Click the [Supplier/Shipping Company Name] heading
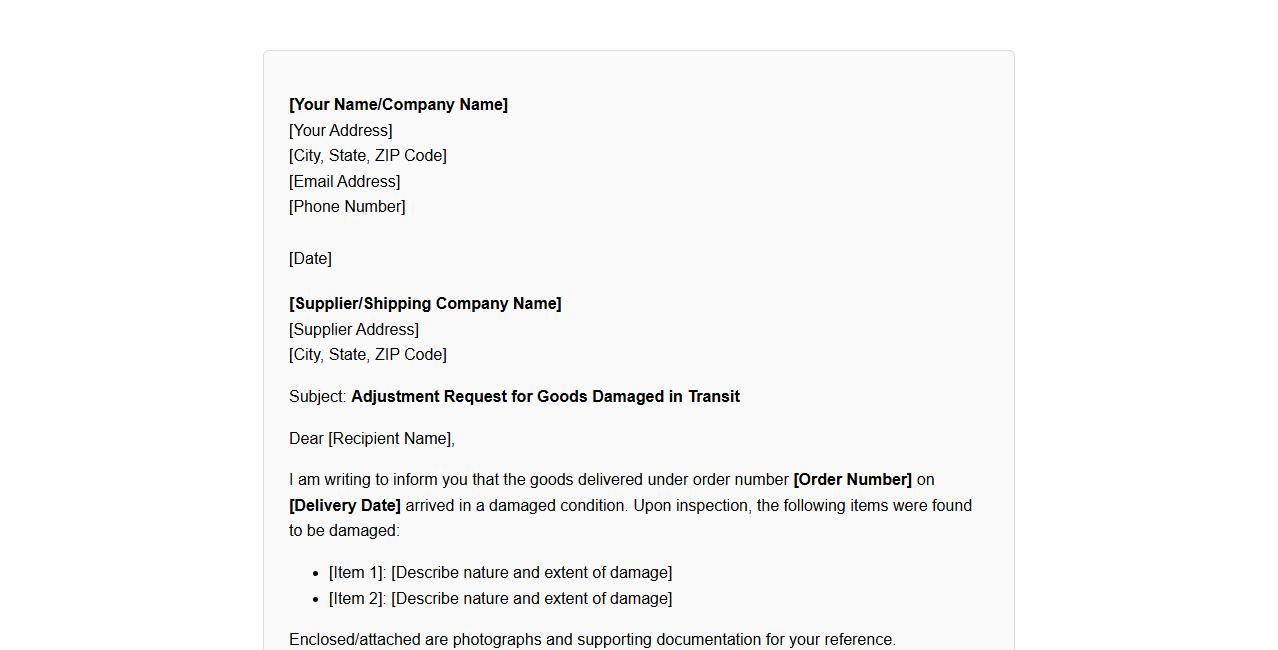Viewport: 1278px width, 650px height. coord(425,304)
